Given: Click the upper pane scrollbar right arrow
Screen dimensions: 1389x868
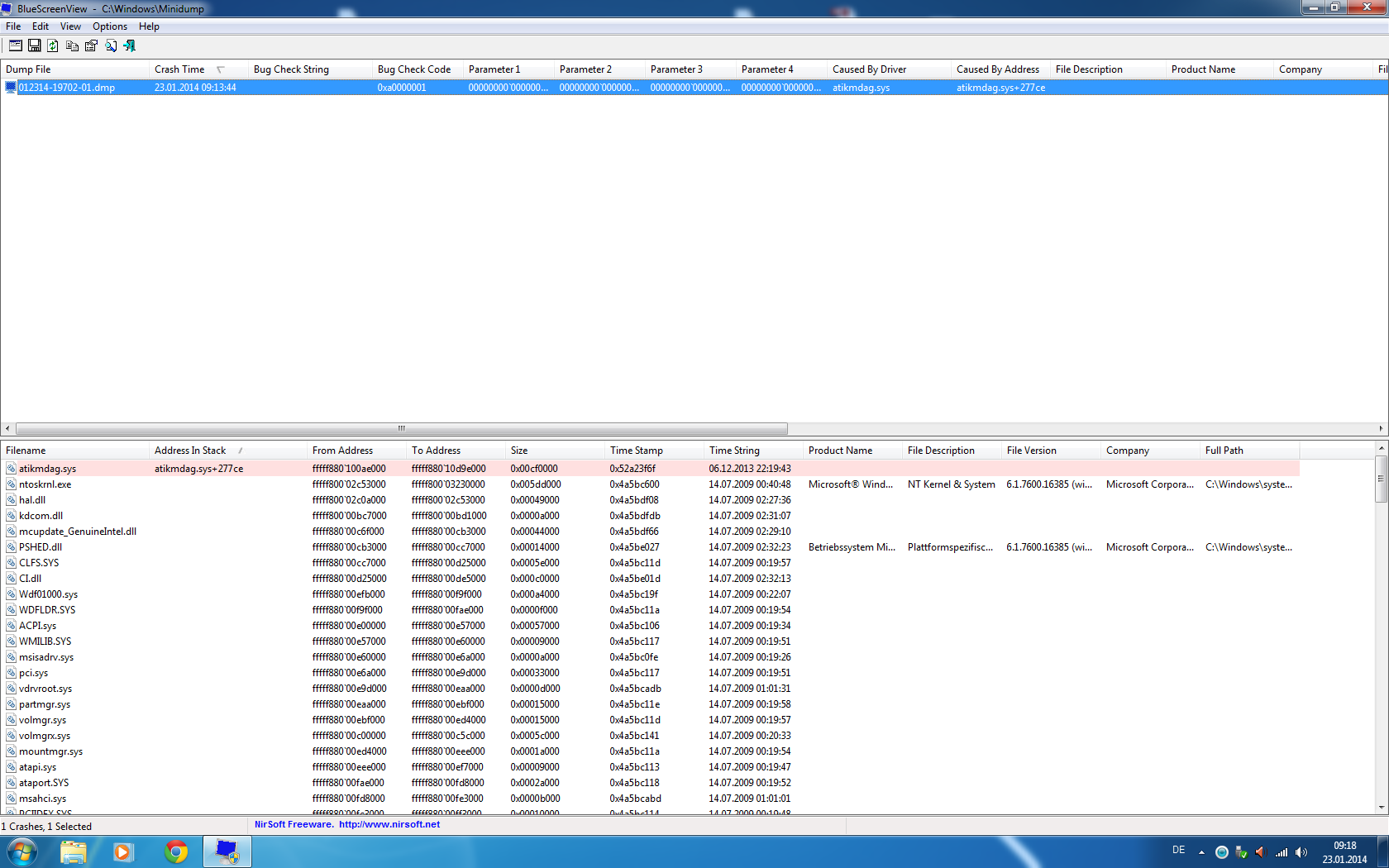Looking at the screenshot, I should coord(1382,428).
